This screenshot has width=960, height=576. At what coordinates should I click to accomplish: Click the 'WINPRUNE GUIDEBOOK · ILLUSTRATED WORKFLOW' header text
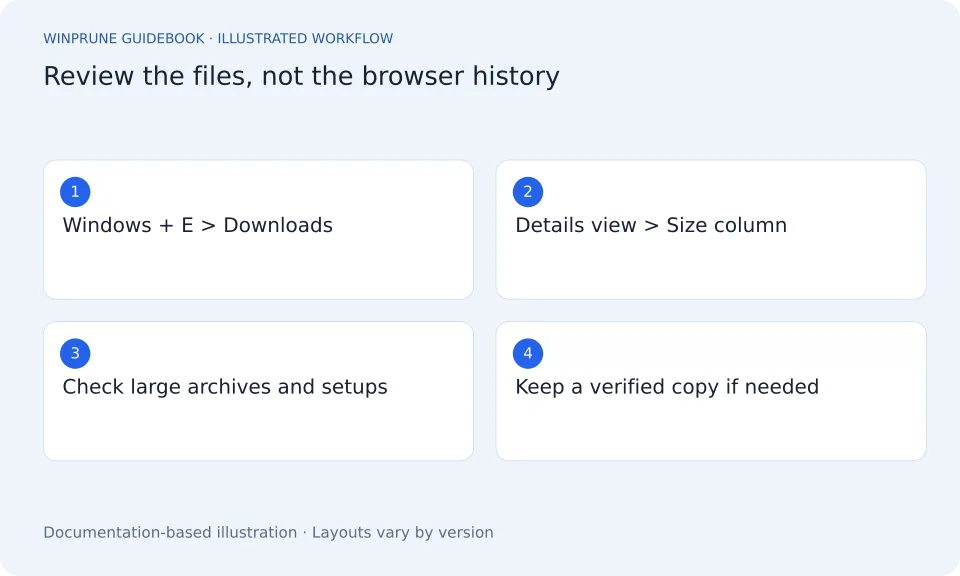pyautogui.click(x=218, y=39)
